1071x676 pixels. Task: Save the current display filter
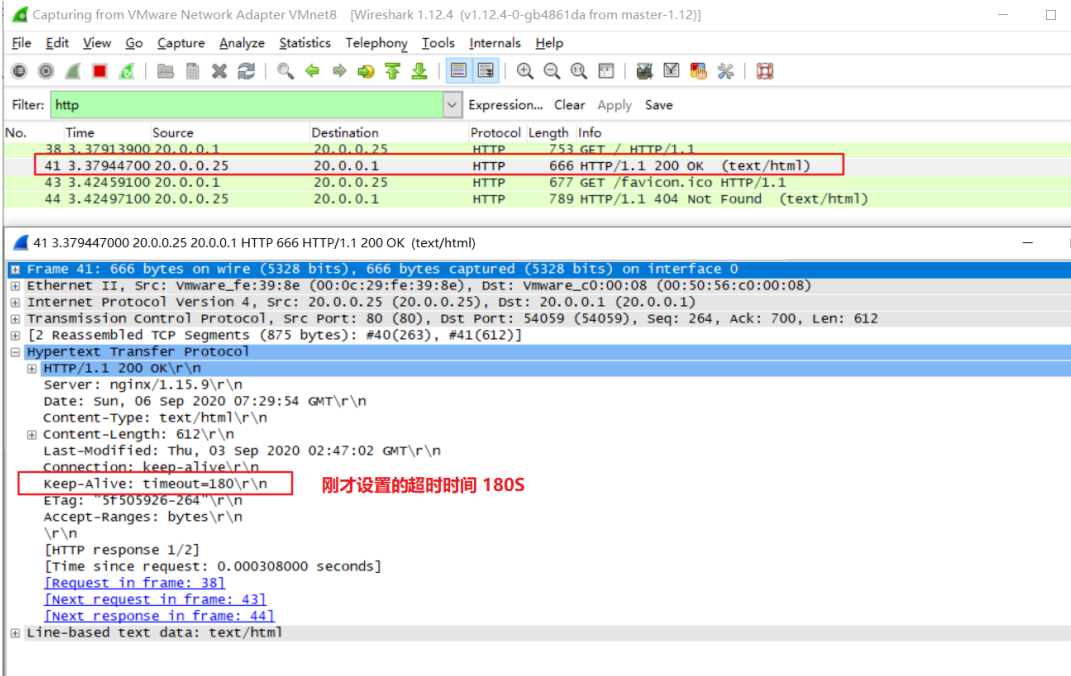[x=659, y=105]
